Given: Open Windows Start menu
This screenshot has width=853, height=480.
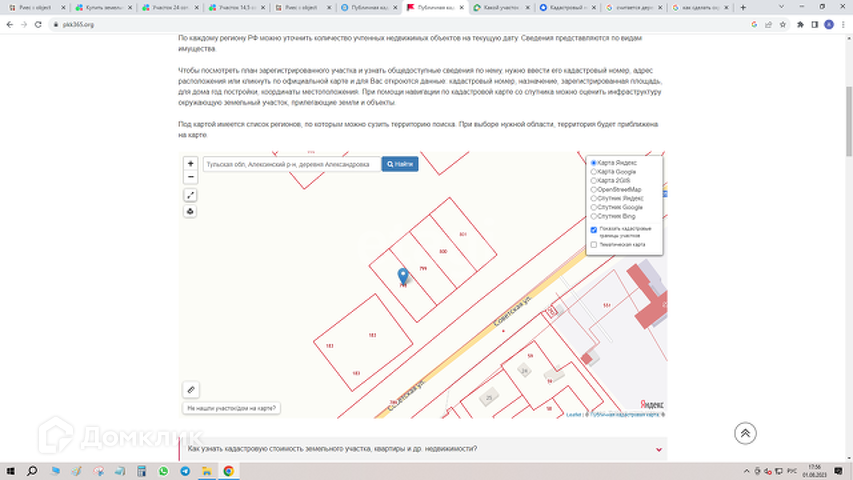Looking at the screenshot, I should click(10, 470).
